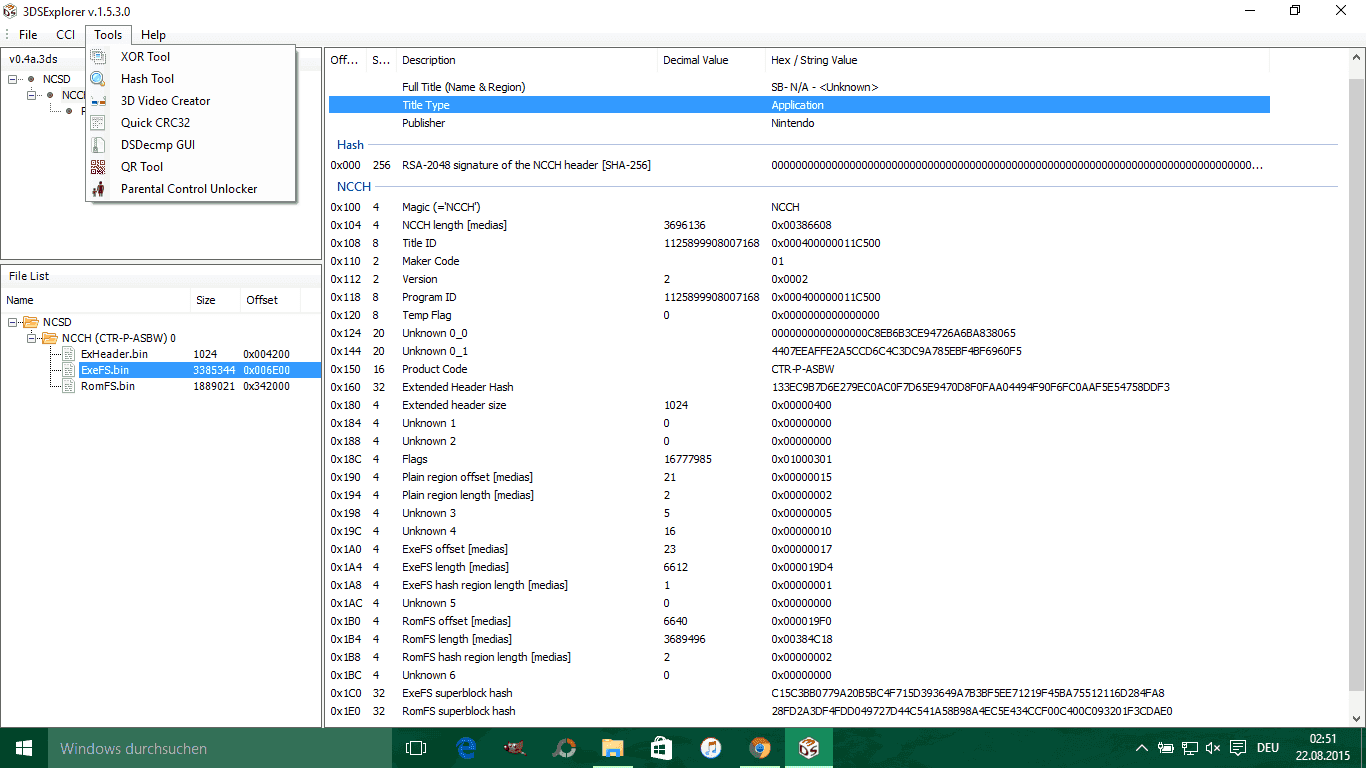Launch Microsoft Edge from the taskbar
Viewport: 1366px width, 768px height.
pyautogui.click(x=465, y=748)
